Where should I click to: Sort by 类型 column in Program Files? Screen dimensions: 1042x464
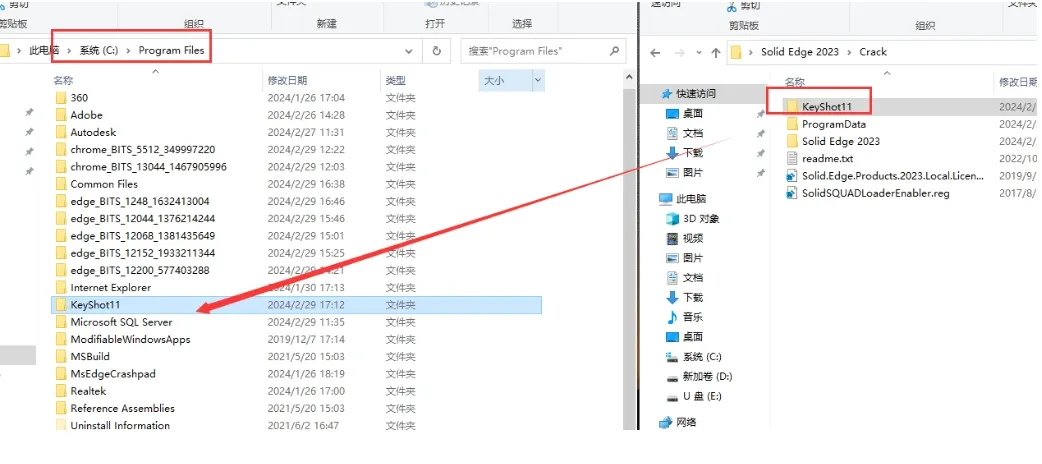pos(395,80)
